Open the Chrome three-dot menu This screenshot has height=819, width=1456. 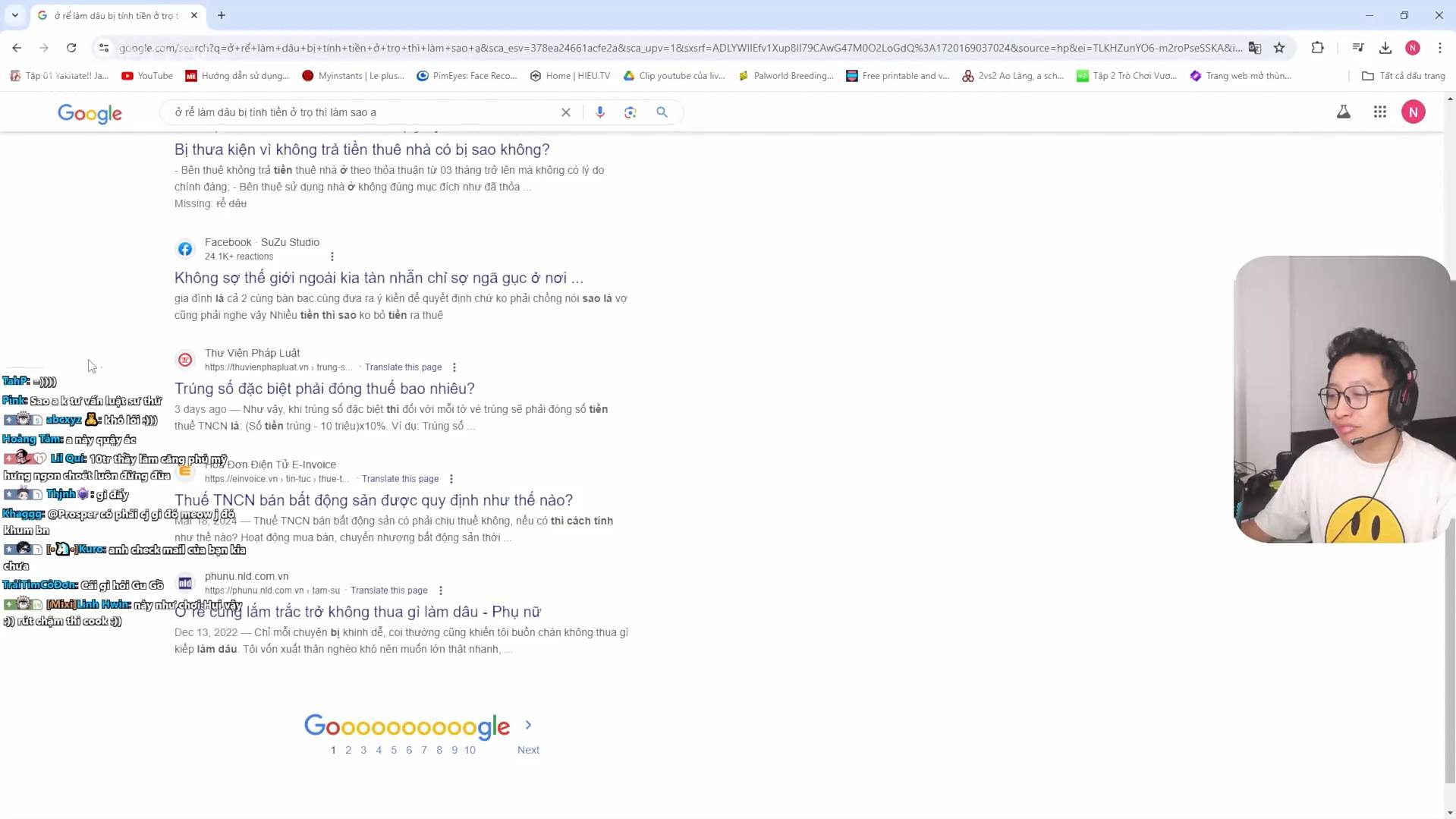(x=1442, y=47)
